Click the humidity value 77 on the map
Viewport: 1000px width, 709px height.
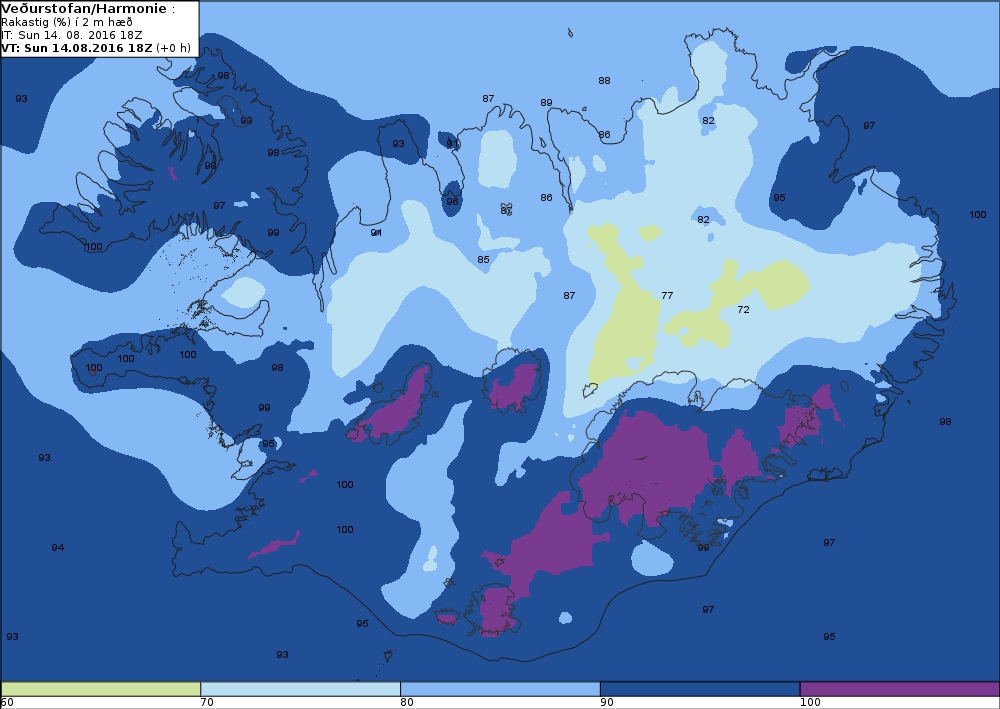(667, 295)
